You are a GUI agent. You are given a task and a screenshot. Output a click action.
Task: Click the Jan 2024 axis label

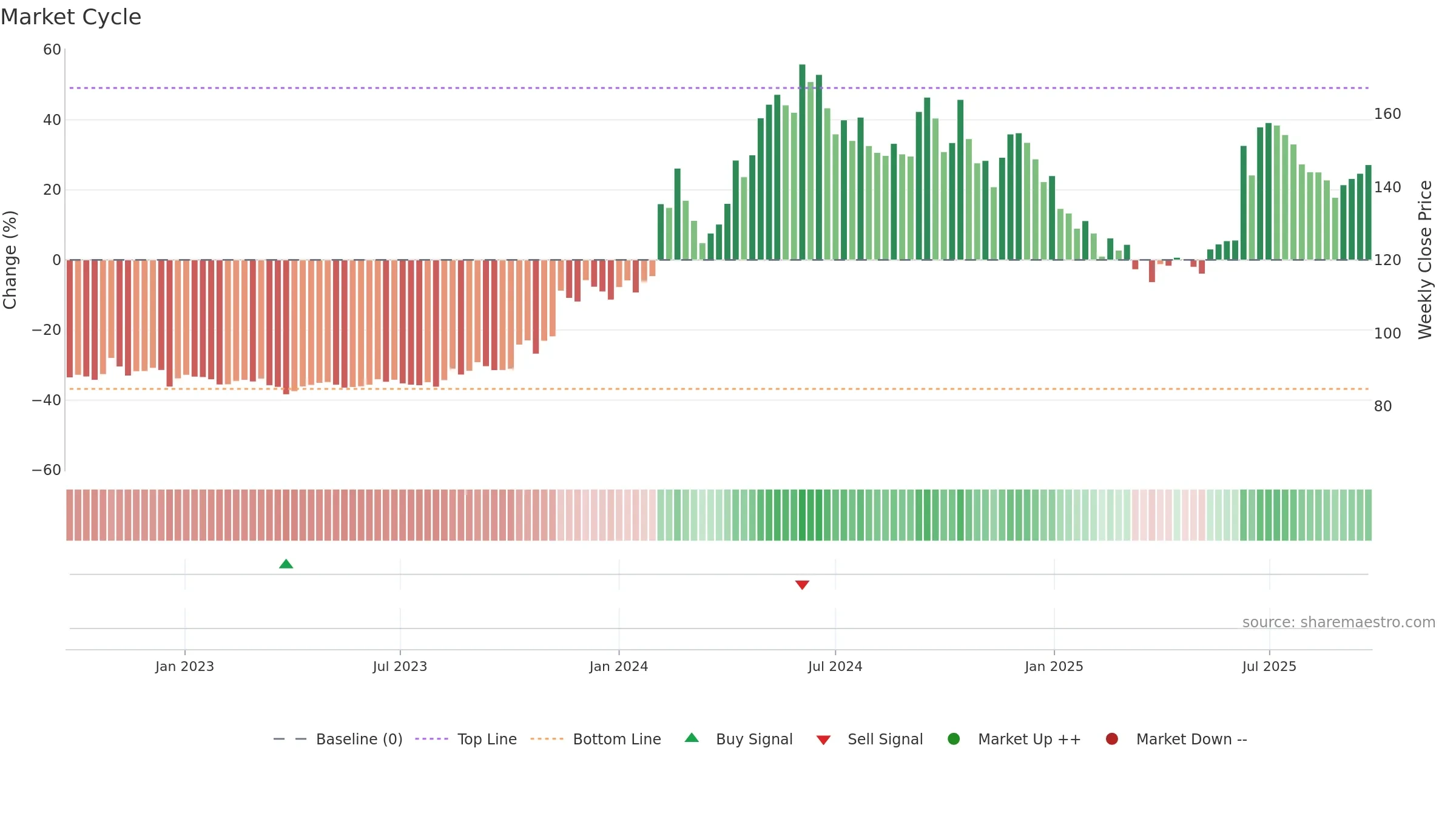(x=619, y=666)
